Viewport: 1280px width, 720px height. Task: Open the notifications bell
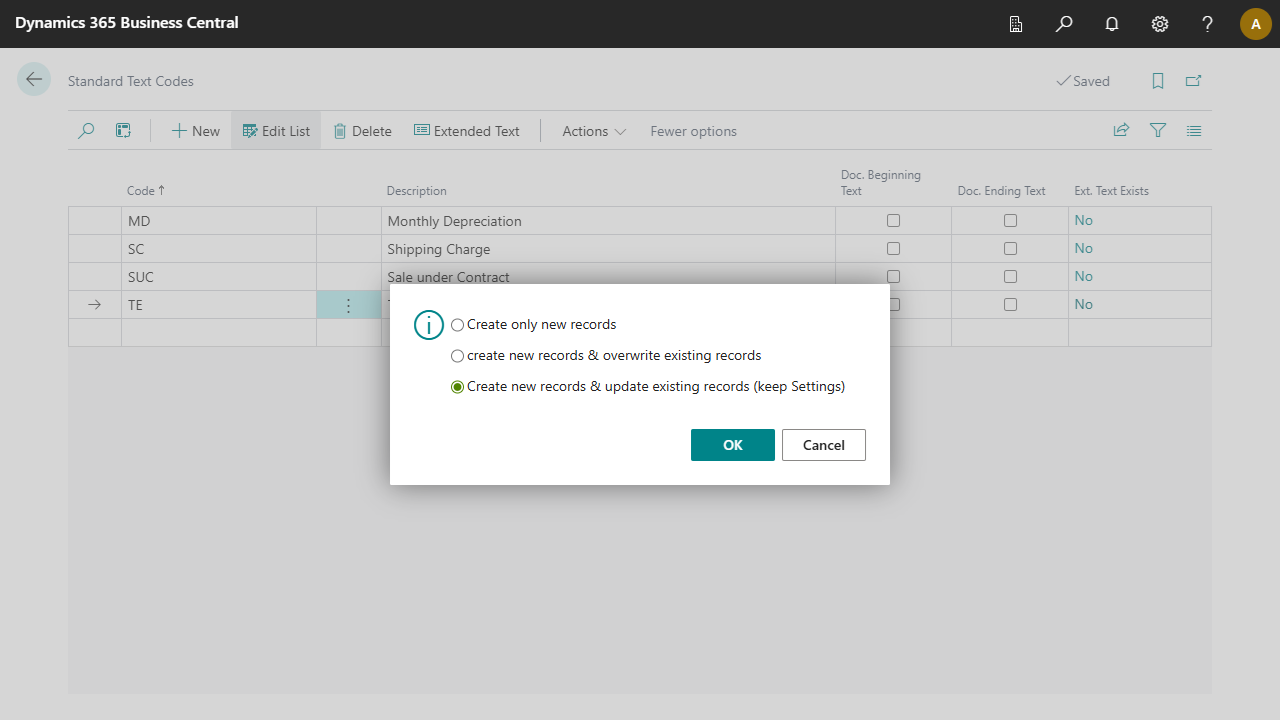click(1112, 24)
